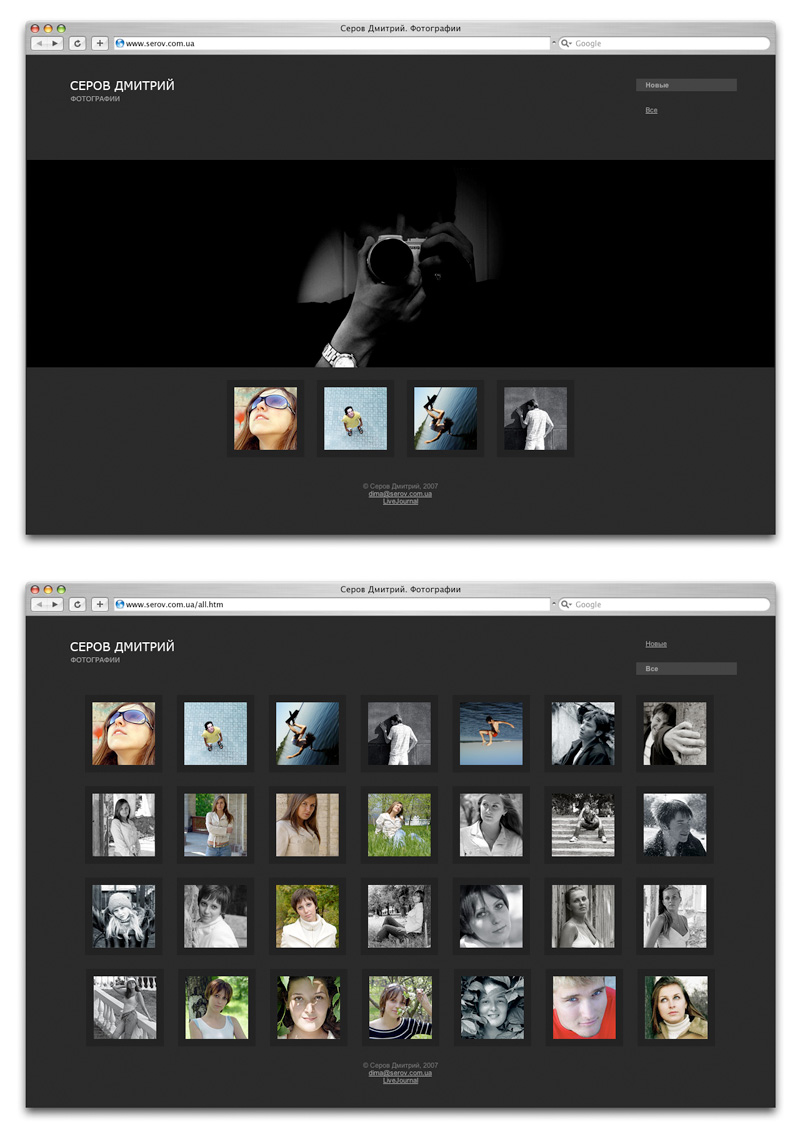Click site globe icon in top address bar
Screen dimensions: 800x1143
120,43
